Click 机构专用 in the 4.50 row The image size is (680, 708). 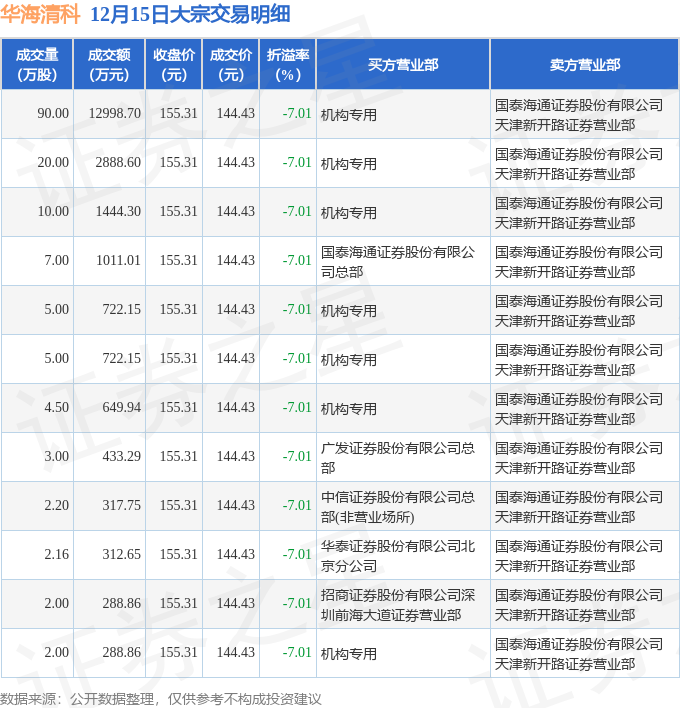[349, 409]
